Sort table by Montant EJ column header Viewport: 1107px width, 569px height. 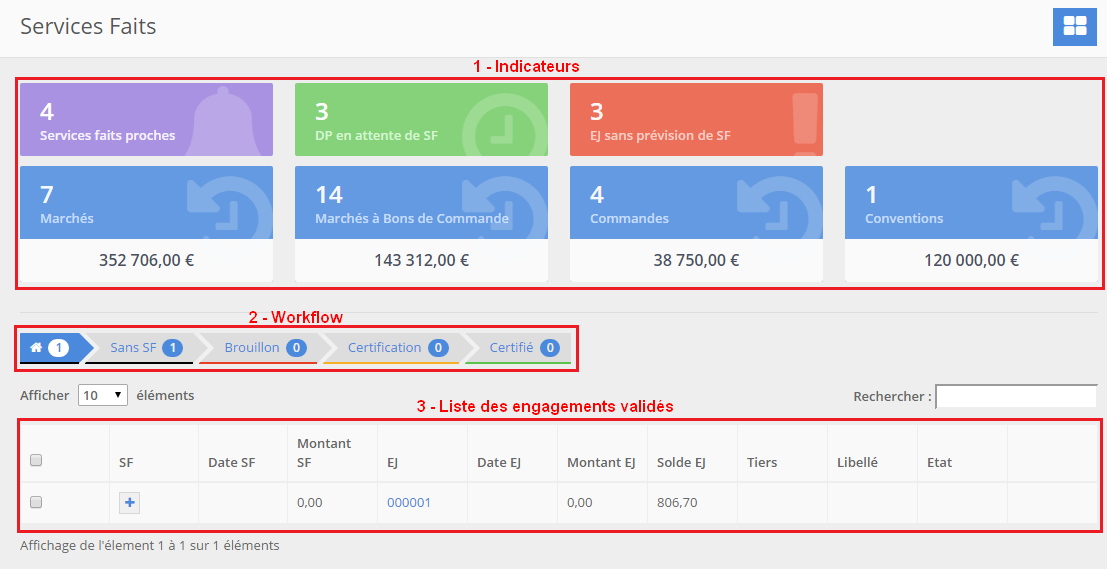(600, 462)
